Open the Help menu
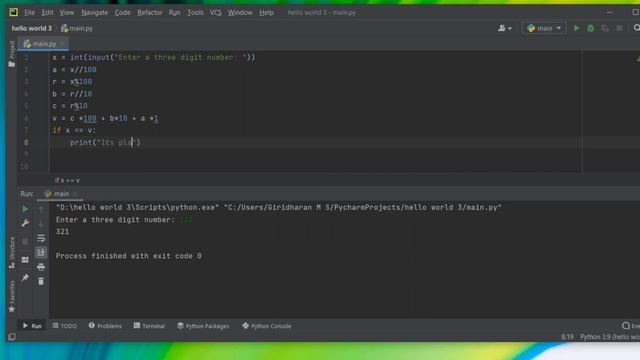 pyautogui.click(x=266, y=13)
